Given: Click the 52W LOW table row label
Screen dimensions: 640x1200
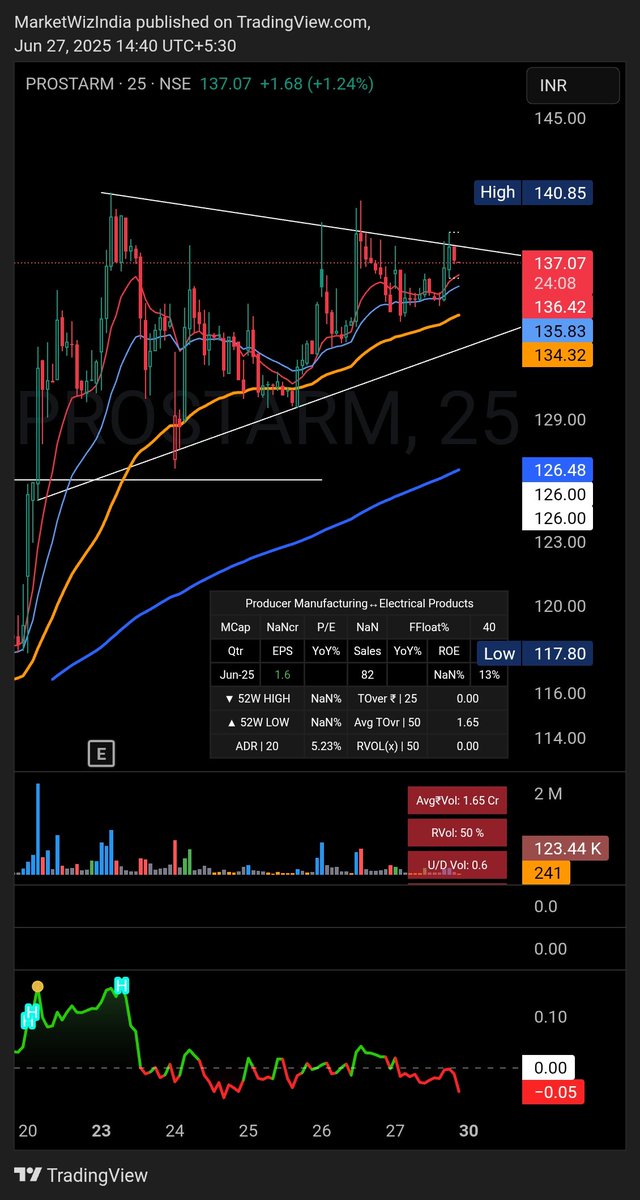Looking at the screenshot, I should pyautogui.click(x=258, y=722).
